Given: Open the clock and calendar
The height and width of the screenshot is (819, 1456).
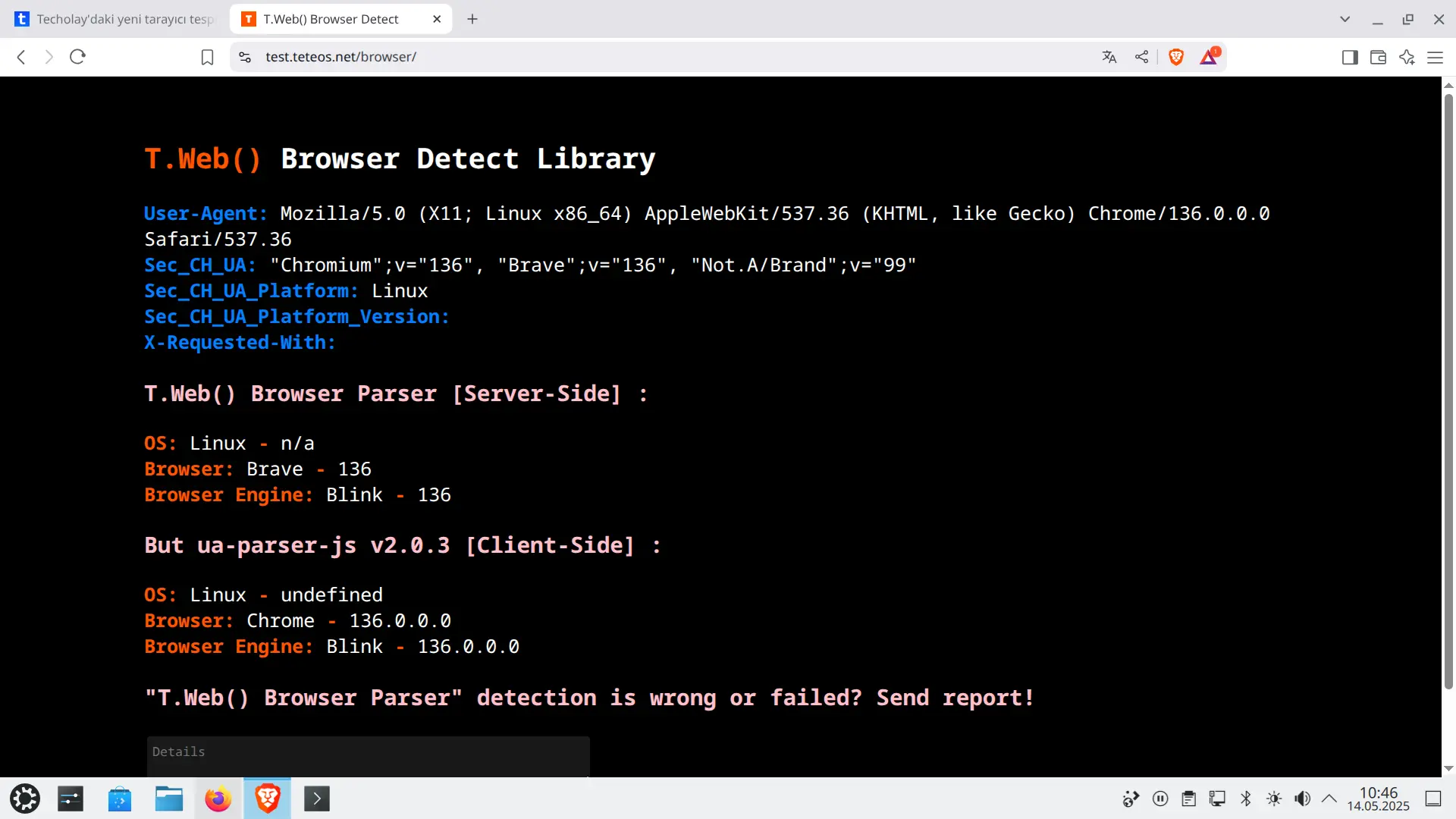Looking at the screenshot, I should (1379, 799).
